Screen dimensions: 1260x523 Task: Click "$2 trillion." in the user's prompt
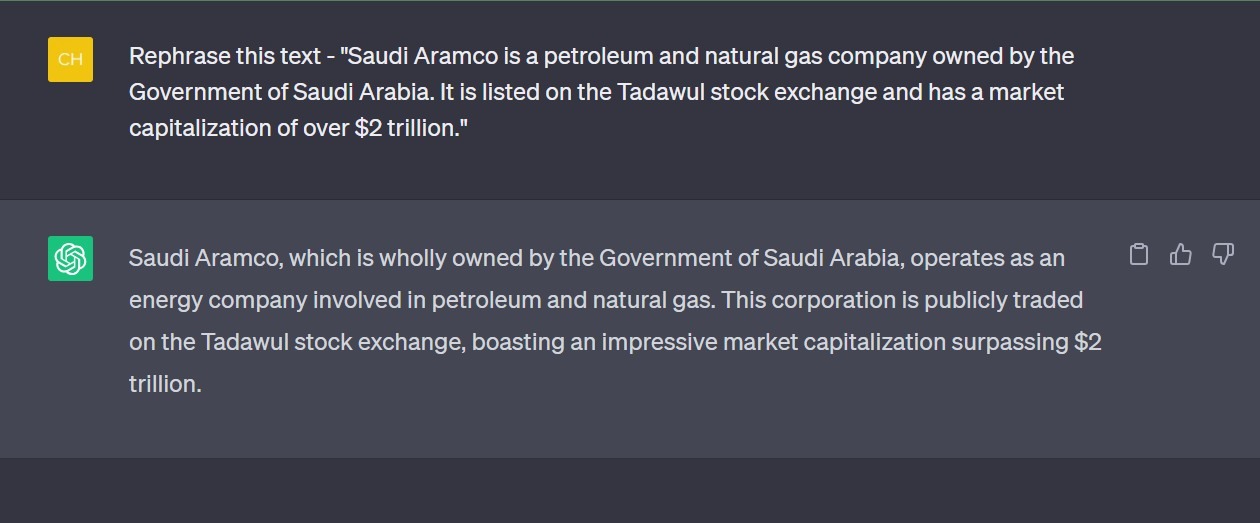411,129
